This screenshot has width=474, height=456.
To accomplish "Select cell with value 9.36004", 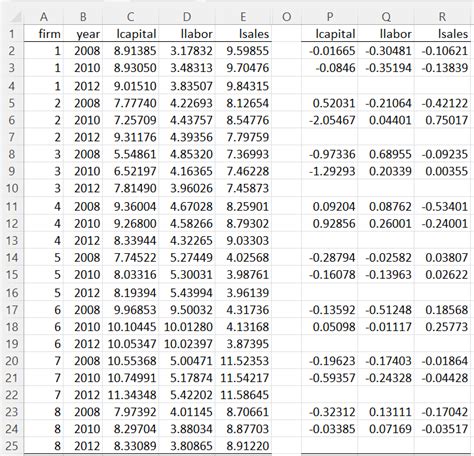I will [130, 206].
